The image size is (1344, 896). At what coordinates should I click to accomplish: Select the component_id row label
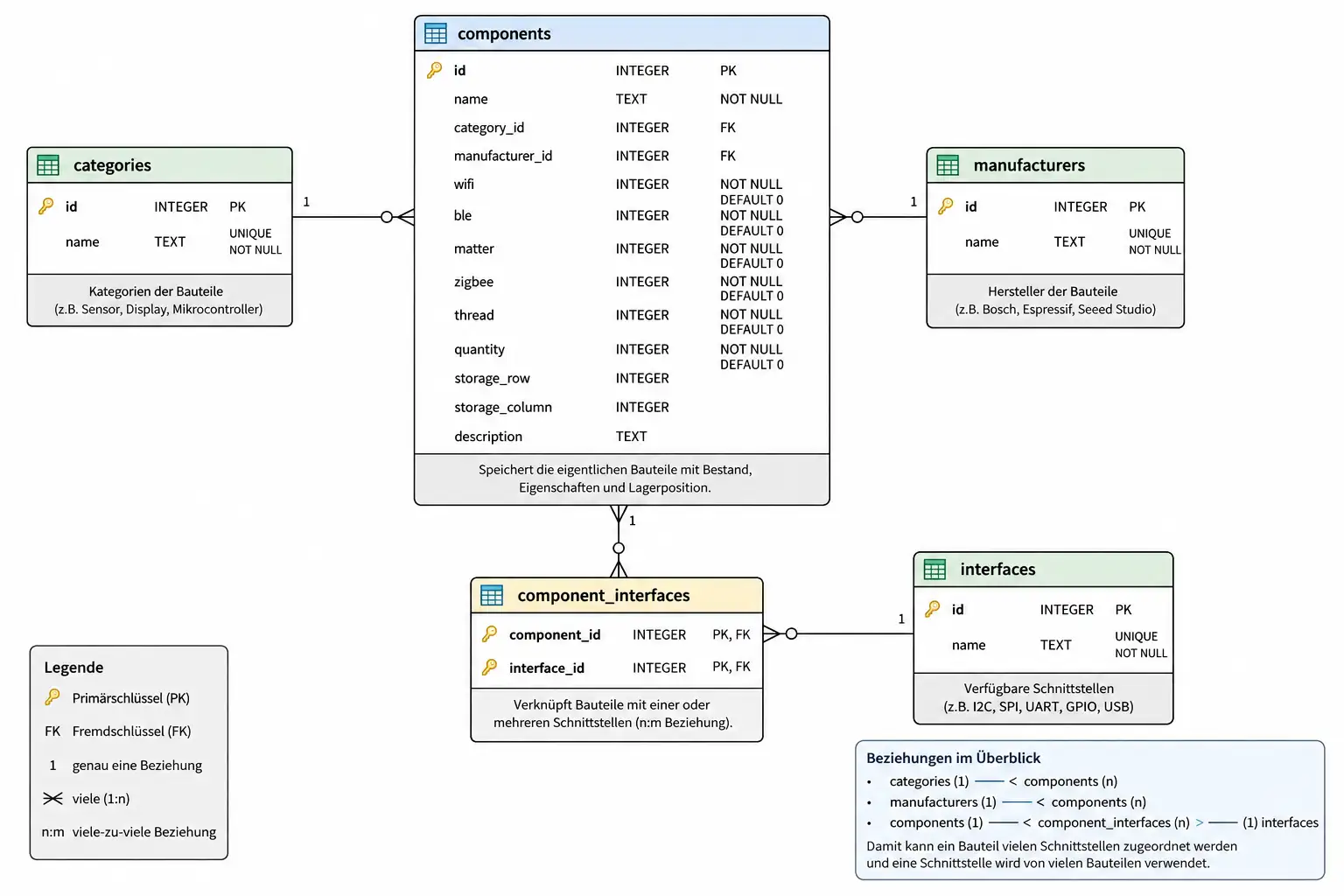(555, 634)
